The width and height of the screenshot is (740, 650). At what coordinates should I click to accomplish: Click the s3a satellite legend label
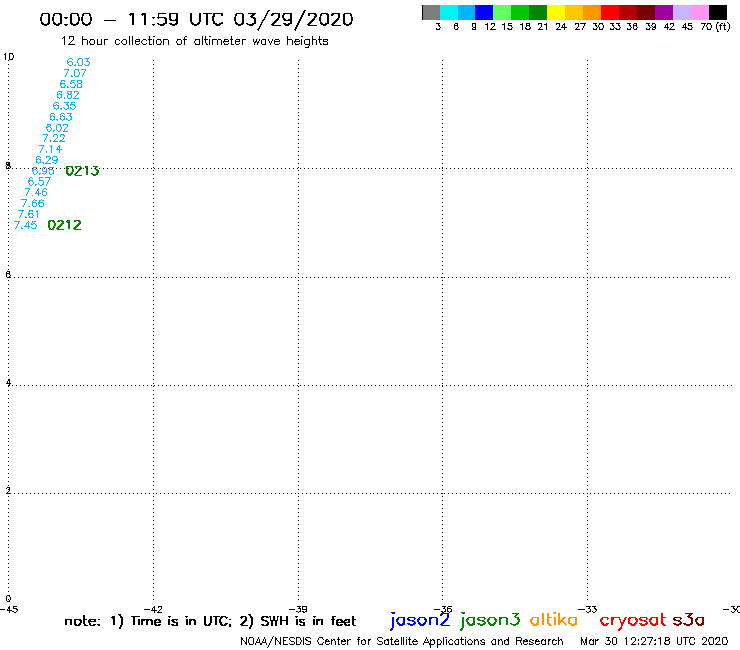point(689,620)
